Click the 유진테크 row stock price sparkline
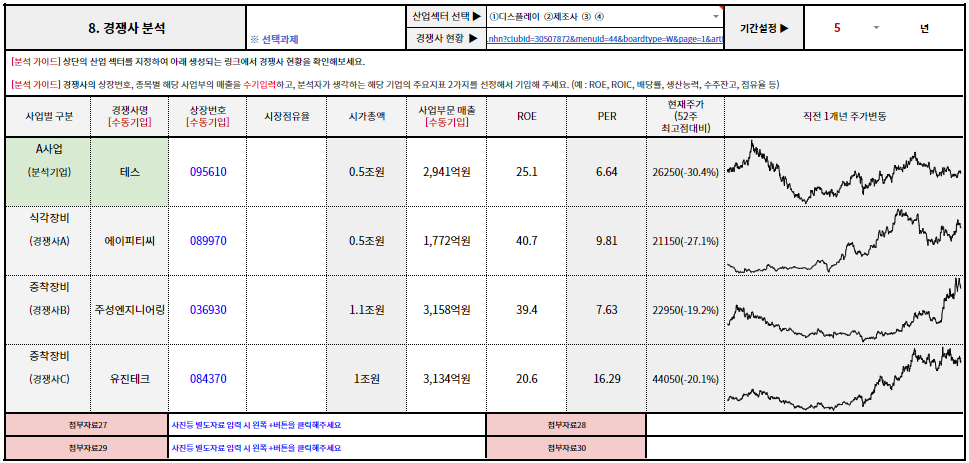969x463 pixels. pos(844,378)
